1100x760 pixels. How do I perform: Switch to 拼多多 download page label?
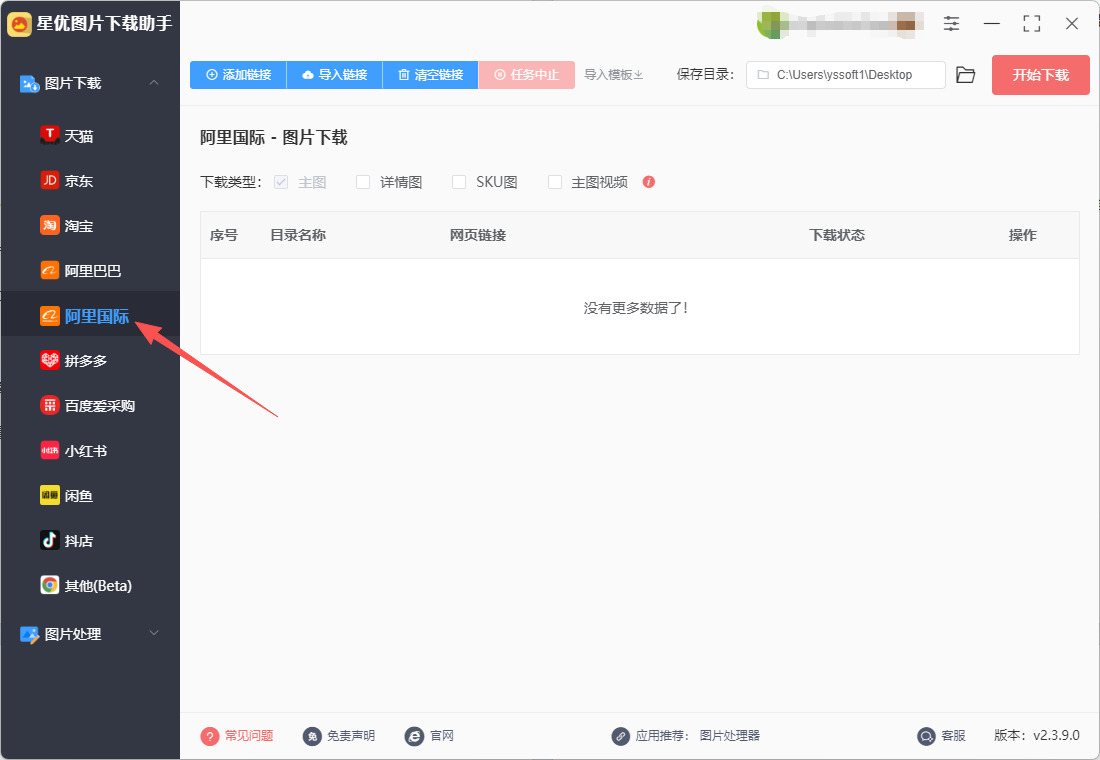point(86,361)
